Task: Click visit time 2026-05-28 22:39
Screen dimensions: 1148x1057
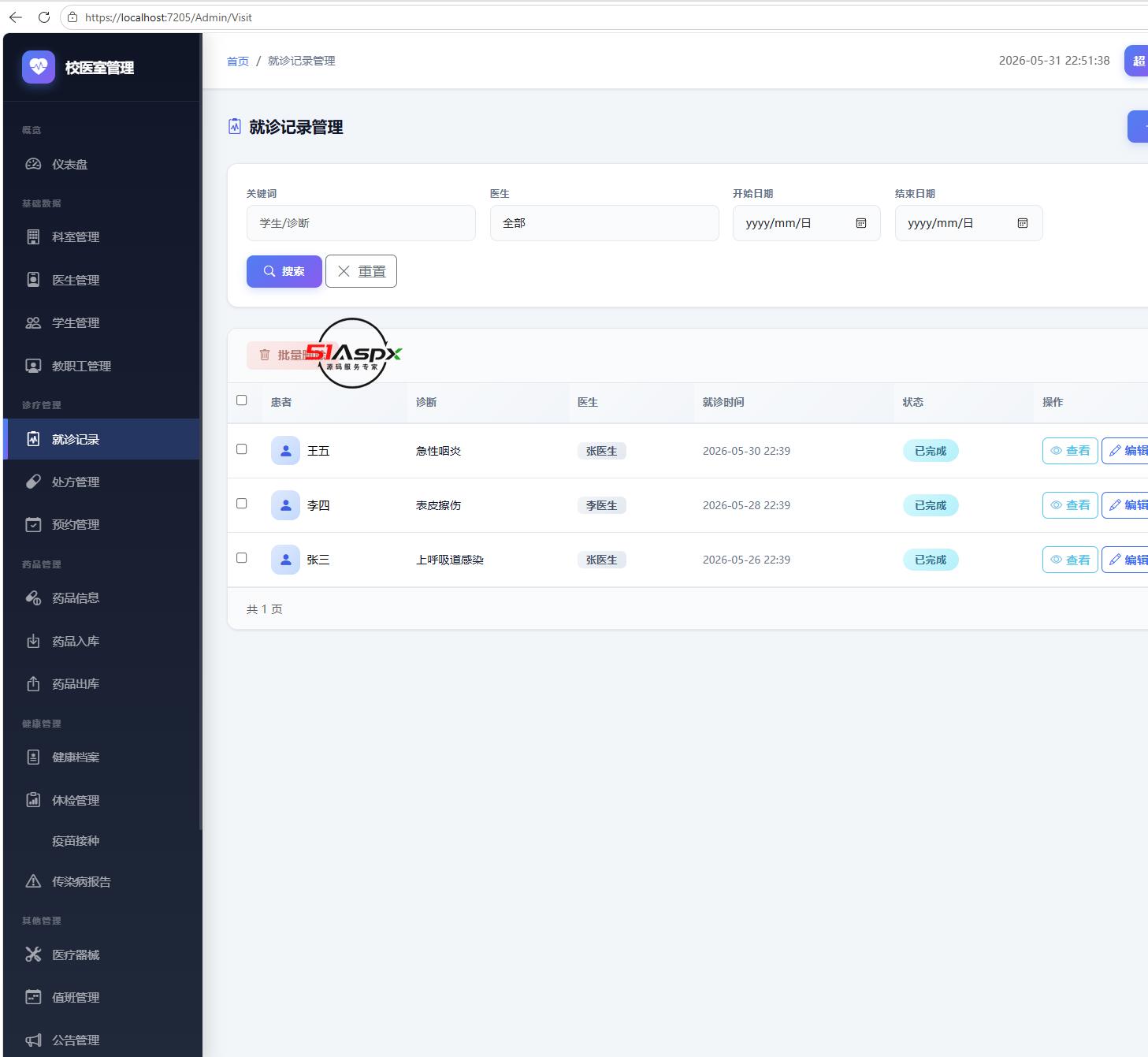Action: coord(746,505)
